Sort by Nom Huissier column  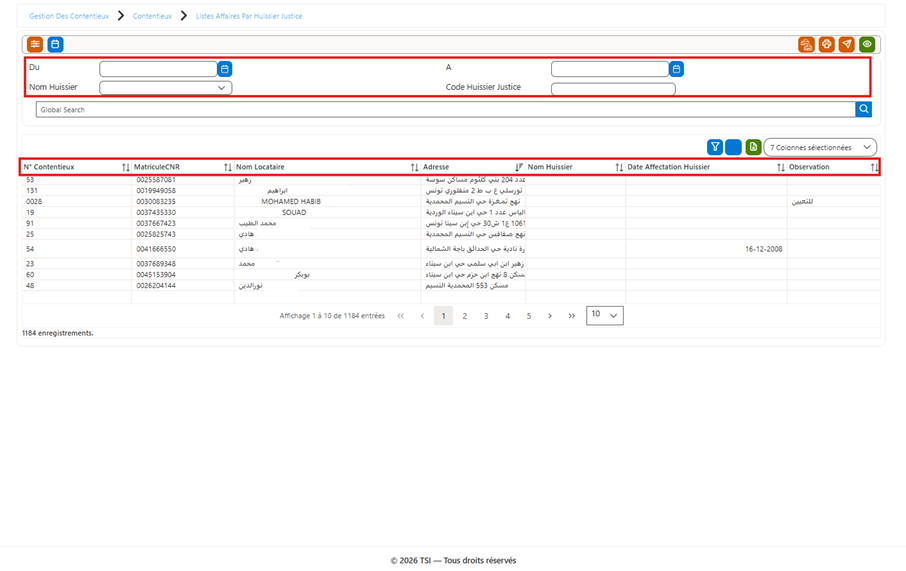tap(619, 167)
